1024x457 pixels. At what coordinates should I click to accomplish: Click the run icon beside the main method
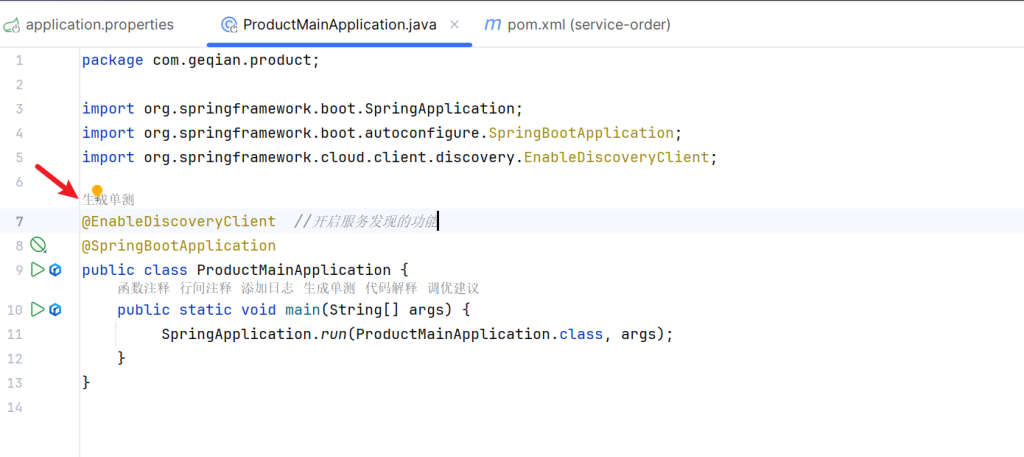click(x=37, y=310)
